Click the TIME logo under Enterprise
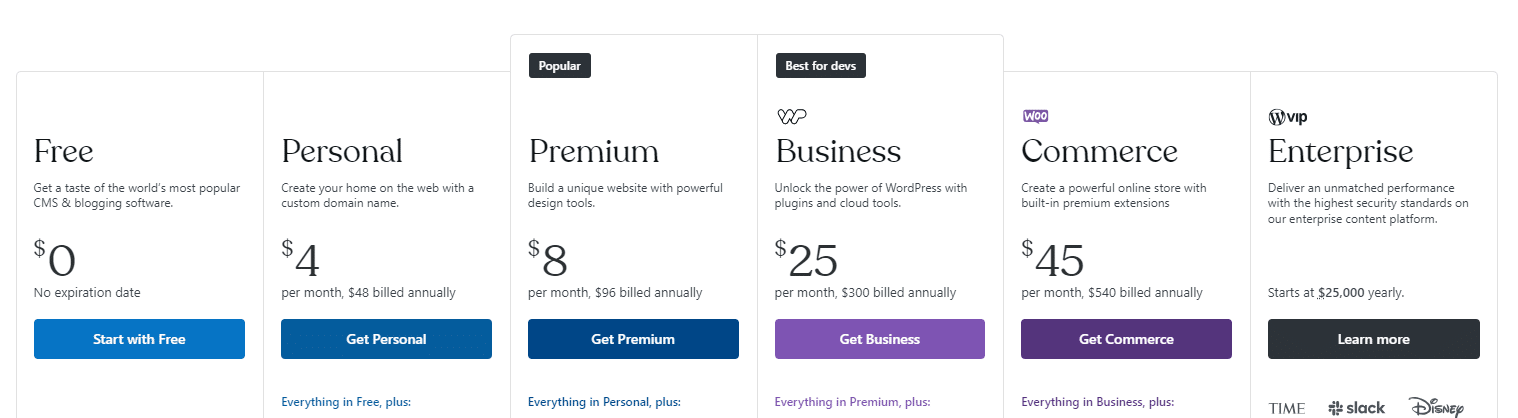Viewport: 1518px width, 418px height. point(1287,408)
